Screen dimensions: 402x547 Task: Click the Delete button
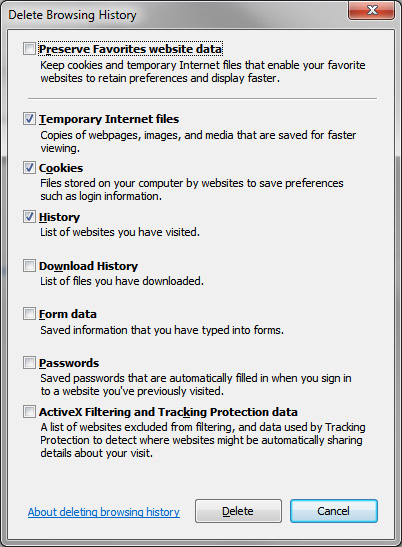tap(238, 511)
